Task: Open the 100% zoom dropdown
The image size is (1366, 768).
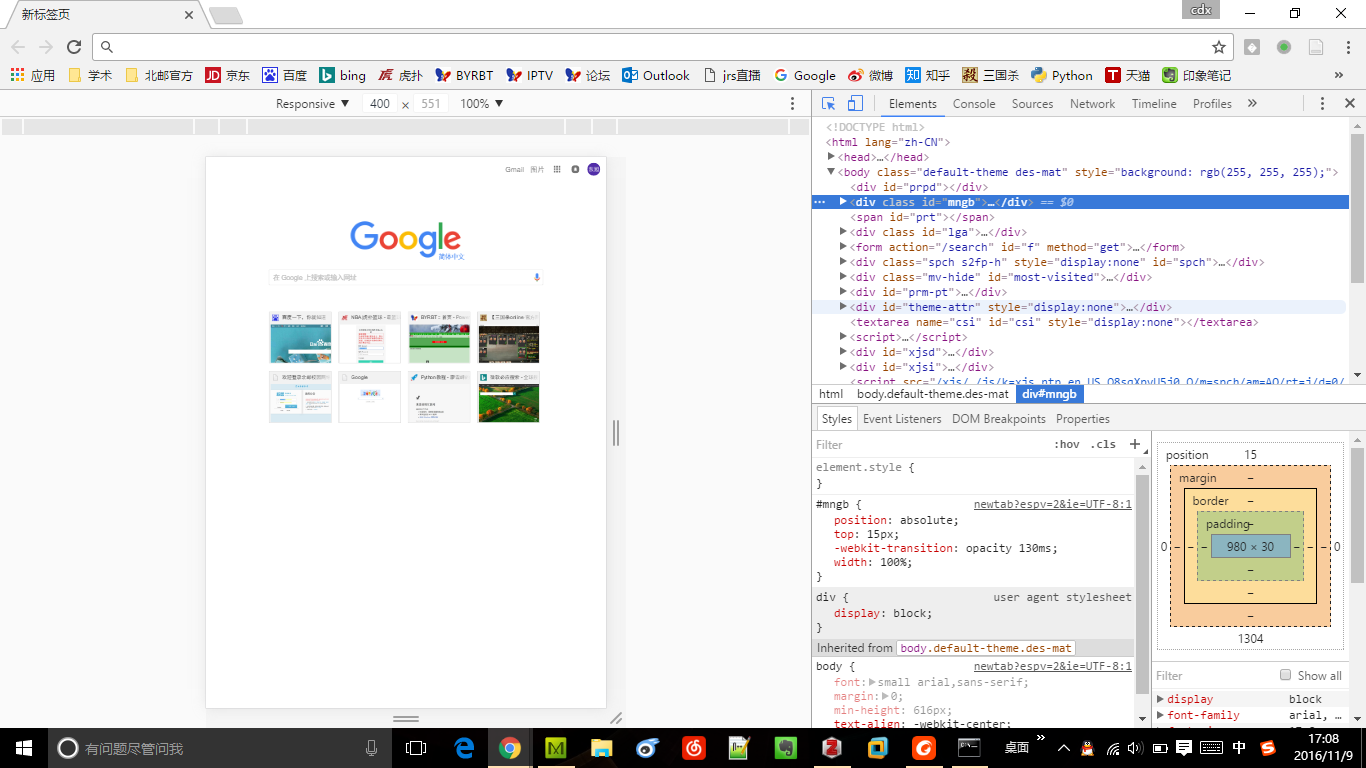Action: click(481, 104)
